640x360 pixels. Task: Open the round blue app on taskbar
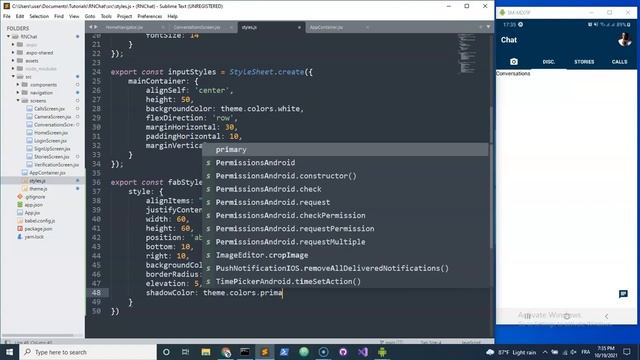[x=323, y=352]
